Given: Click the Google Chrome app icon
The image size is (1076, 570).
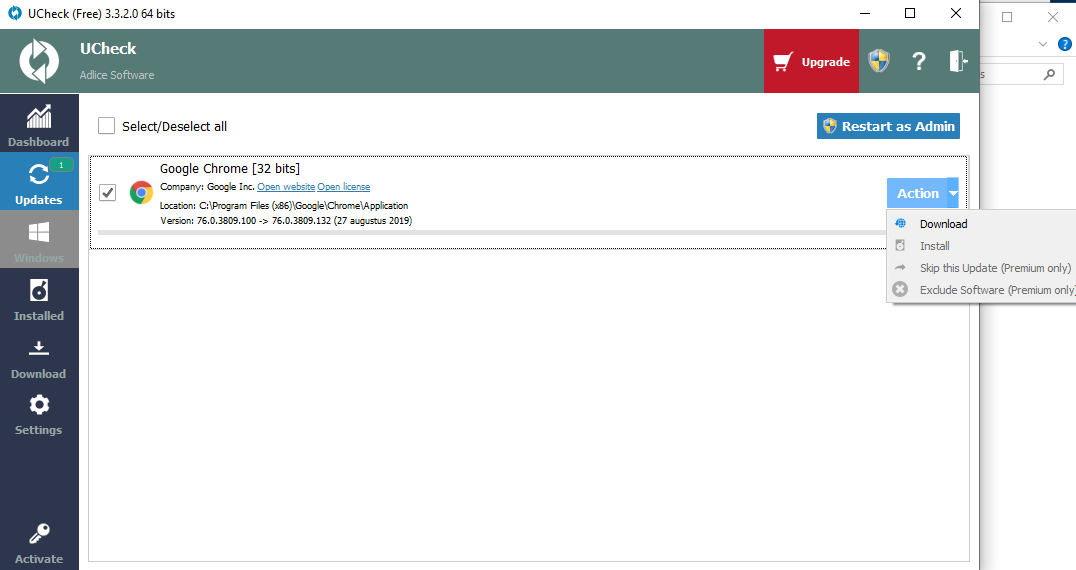Looking at the screenshot, I should click(x=141, y=193).
